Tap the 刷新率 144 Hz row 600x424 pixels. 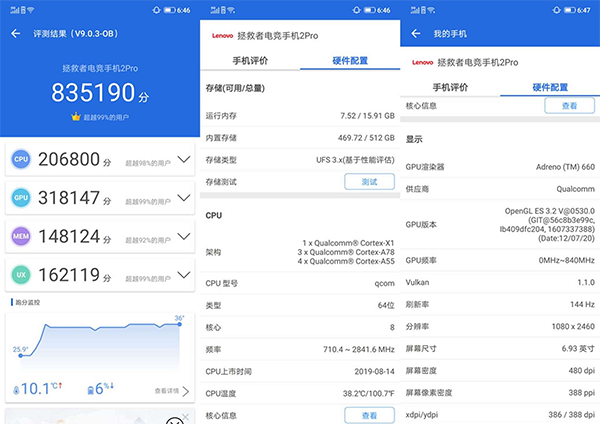(x=500, y=305)
